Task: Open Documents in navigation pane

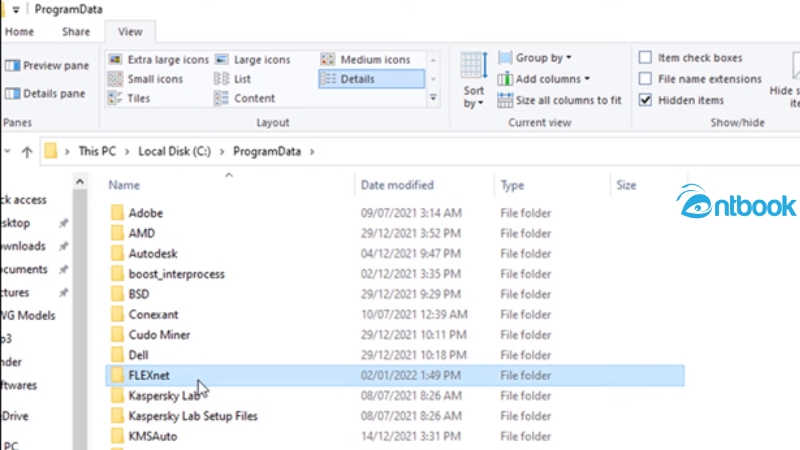Action: coord(24,269)
